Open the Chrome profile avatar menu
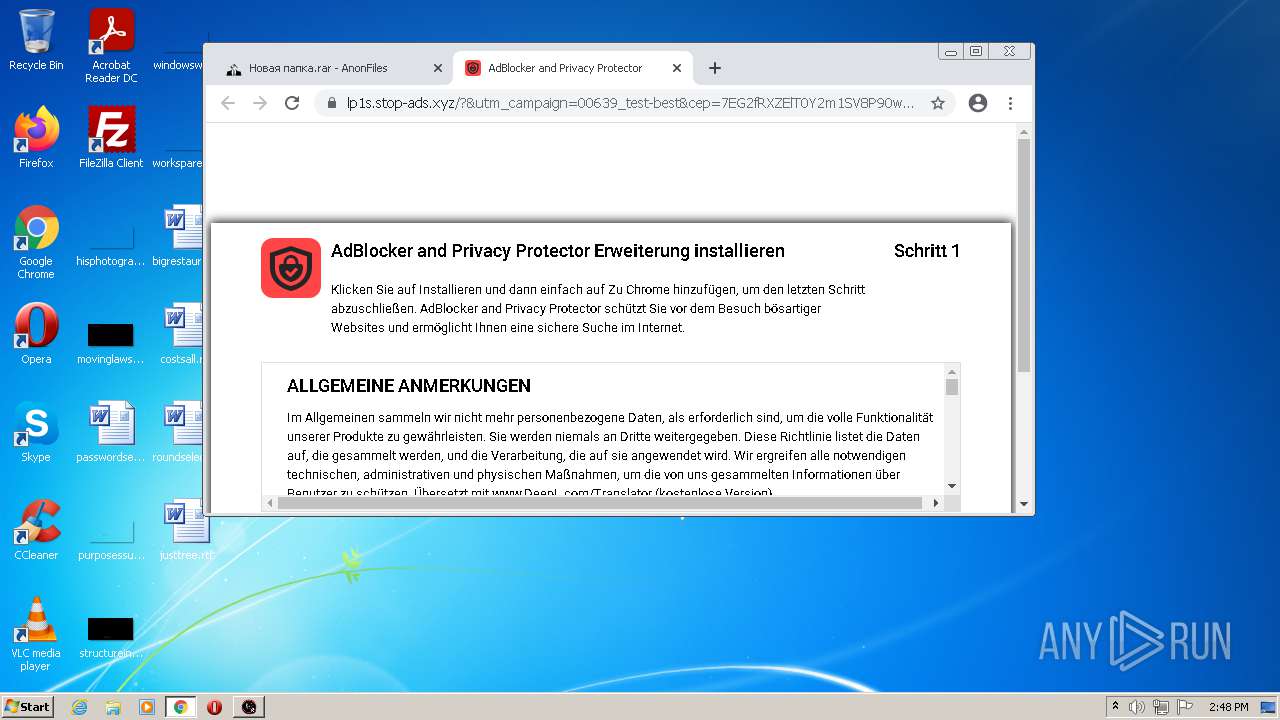Viewport: 1280px width, 720px height. tap(978, 103)
